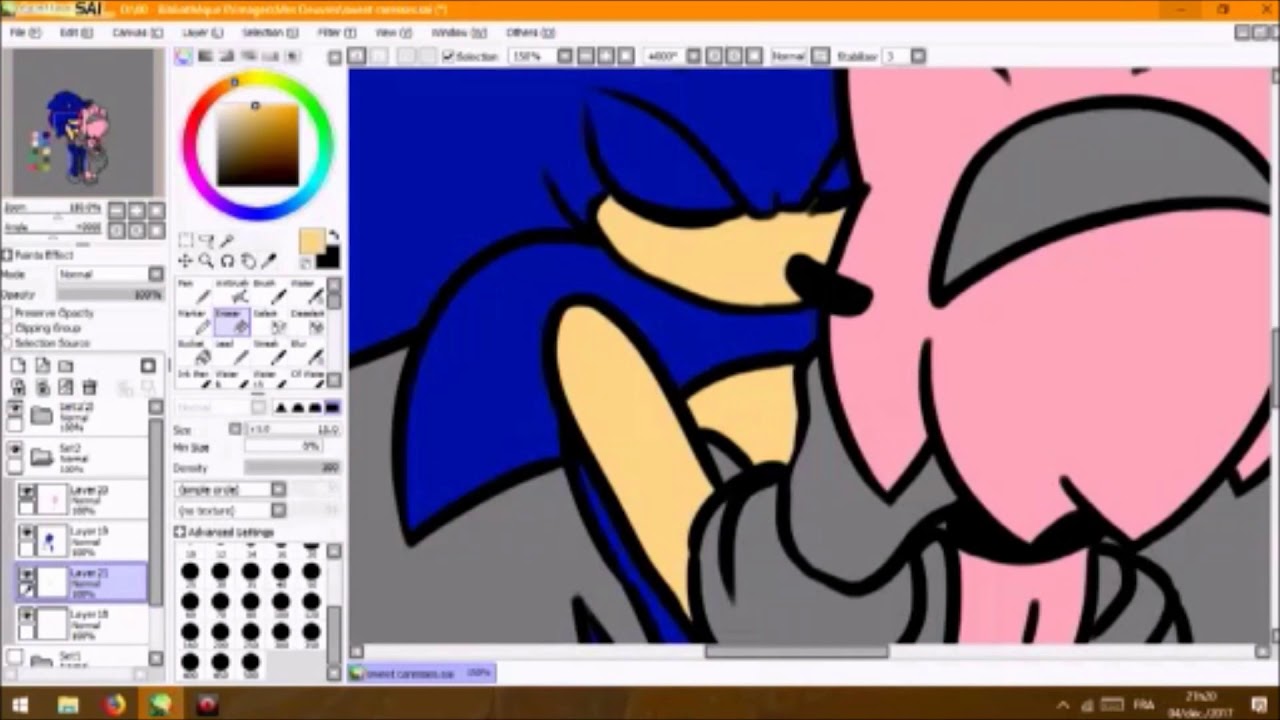Enable Clipping Group checkbox
1280x720 pixels.
point(8,328)
